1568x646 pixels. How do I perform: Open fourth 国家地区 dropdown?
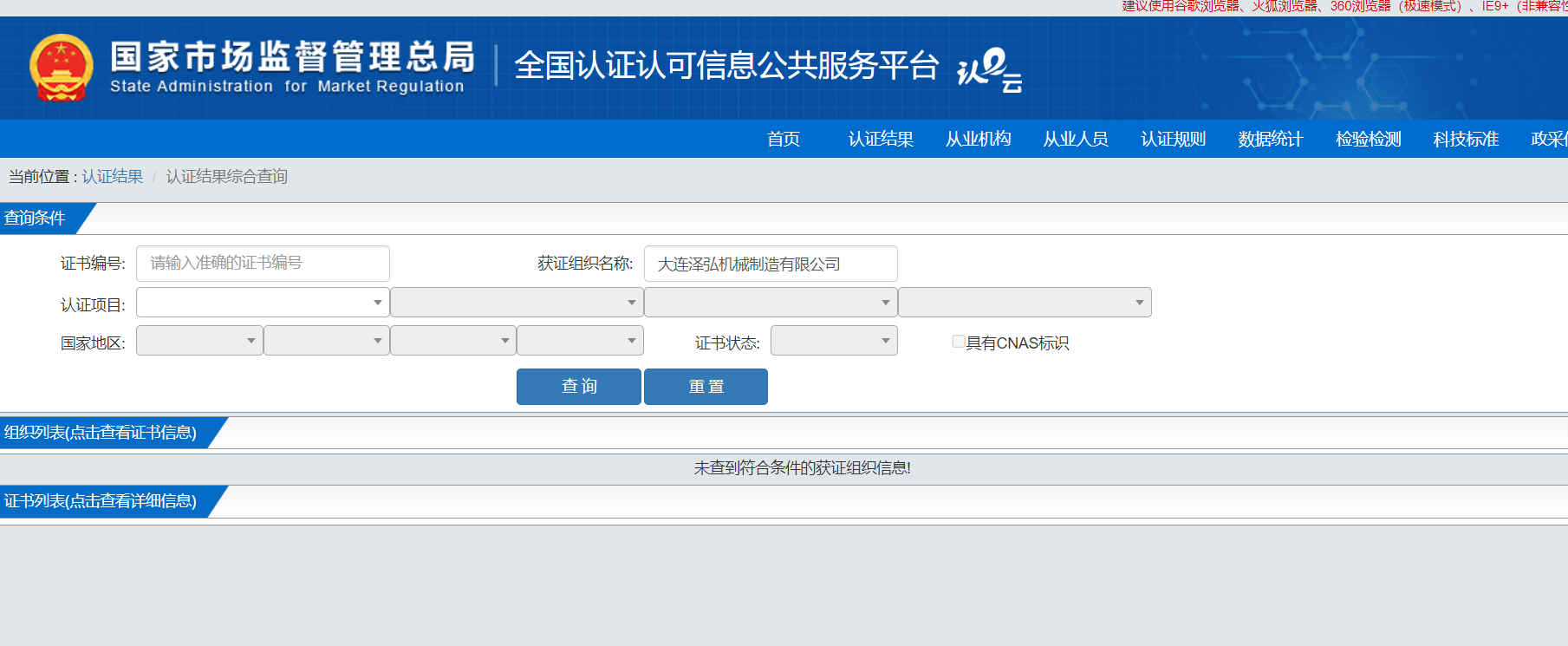click(x=580, y=341)
